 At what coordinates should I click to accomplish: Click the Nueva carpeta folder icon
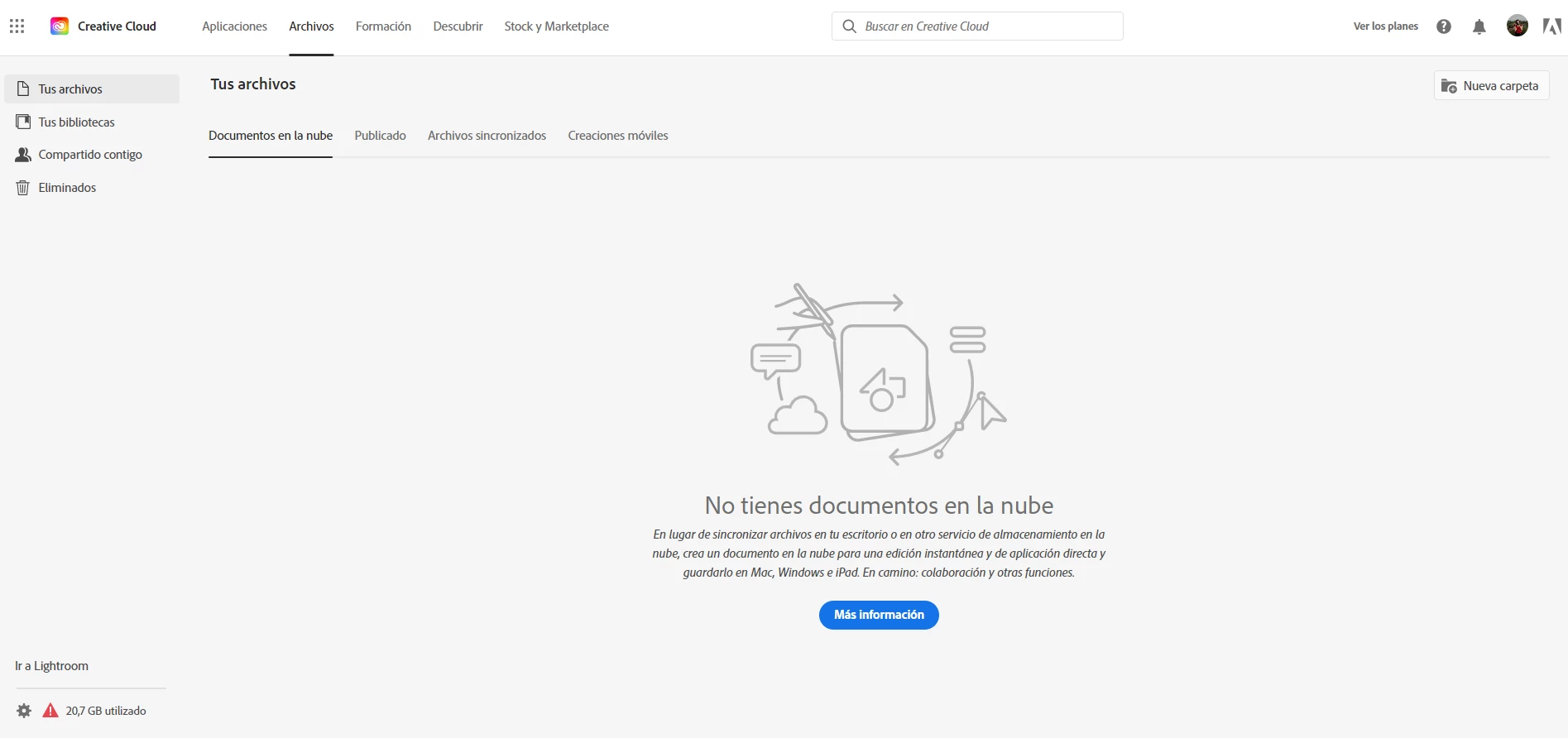pyautogui.click(x=1449, y=86)
